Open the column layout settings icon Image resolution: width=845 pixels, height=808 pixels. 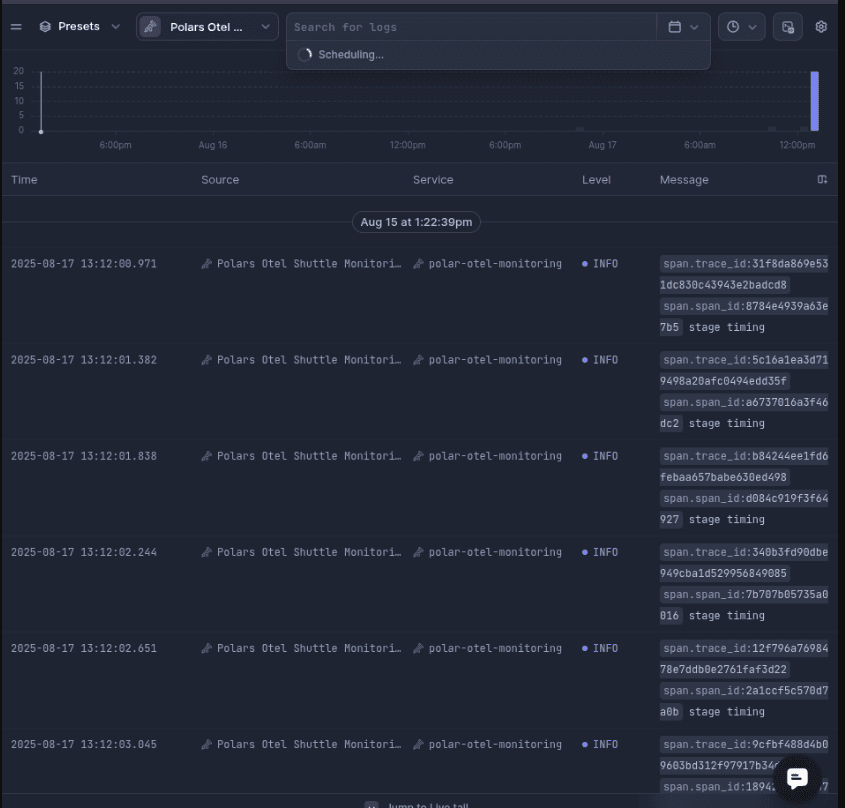(x=822, y=180)
